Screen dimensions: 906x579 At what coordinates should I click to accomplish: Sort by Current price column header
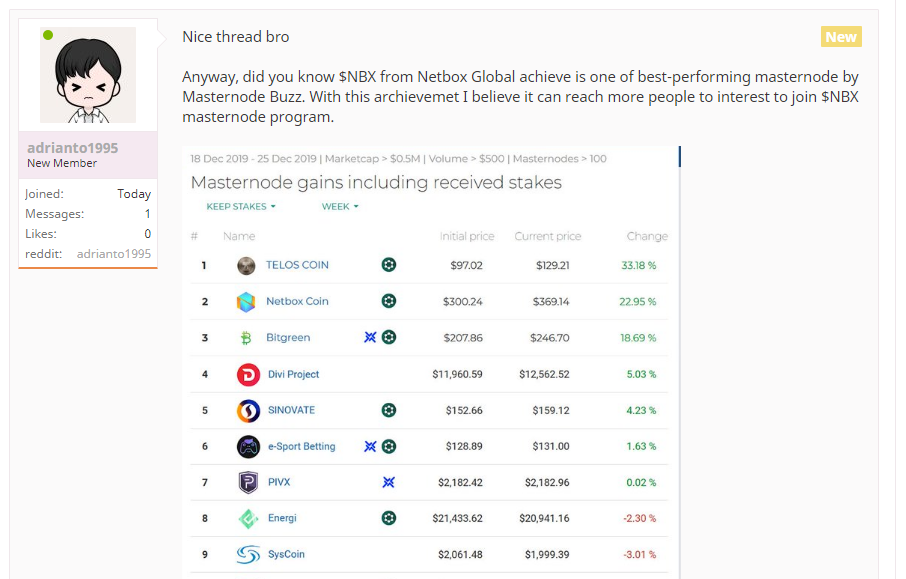tap(548, 236)
